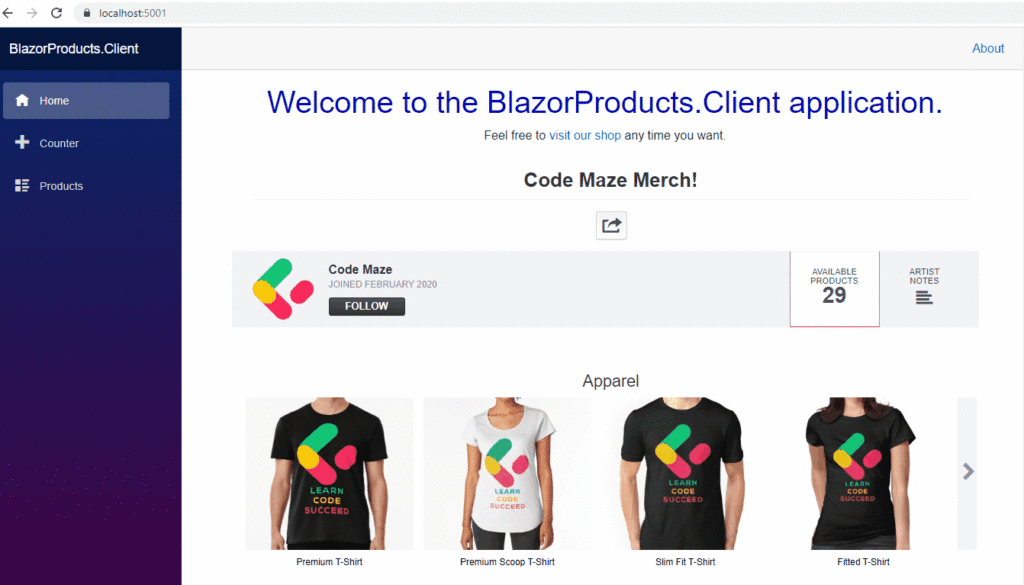Follow the 'visit our shop' link
This screenshot has width=1024, height=585.
click(584, 135)
